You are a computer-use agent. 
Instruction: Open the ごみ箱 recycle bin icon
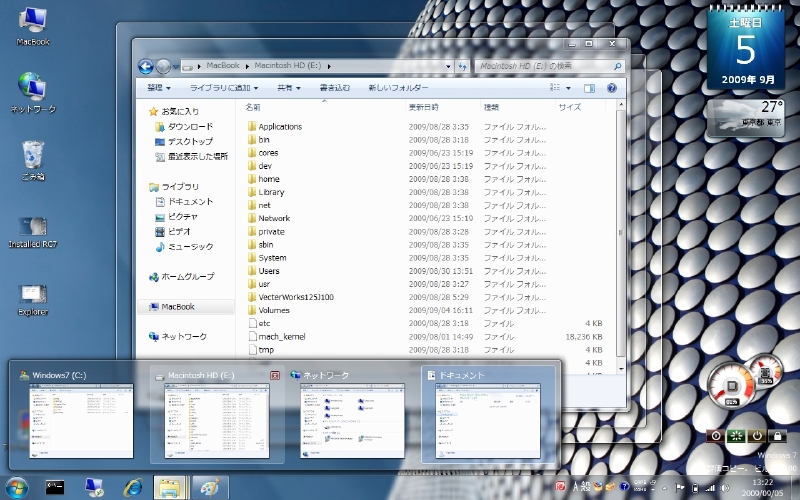click(33, 160)
